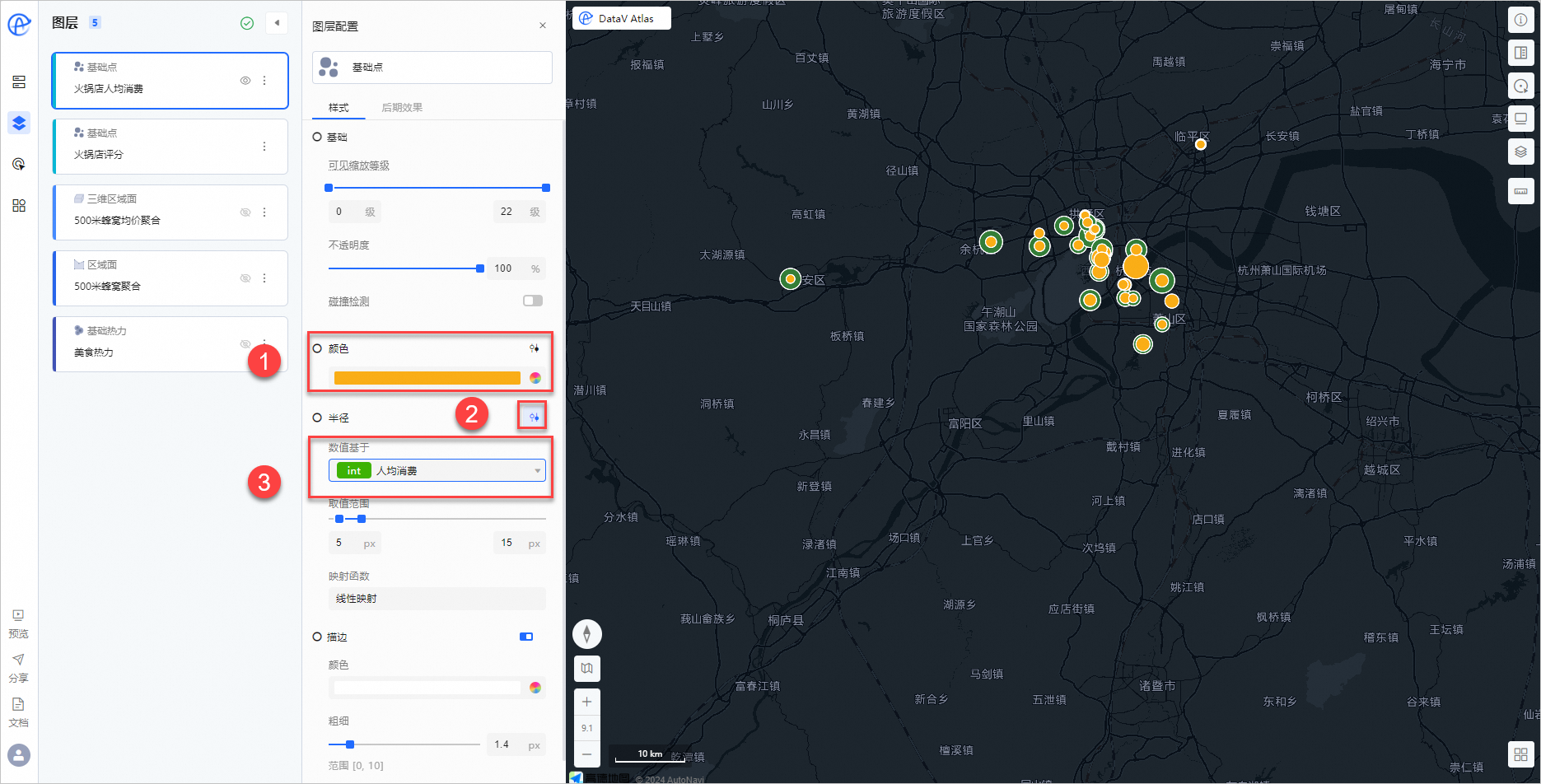Toggle visibility of 火锅店人均消费 layer
Image resolution: width=1541 pixels, height=784 pixels.
click(245, 81)
